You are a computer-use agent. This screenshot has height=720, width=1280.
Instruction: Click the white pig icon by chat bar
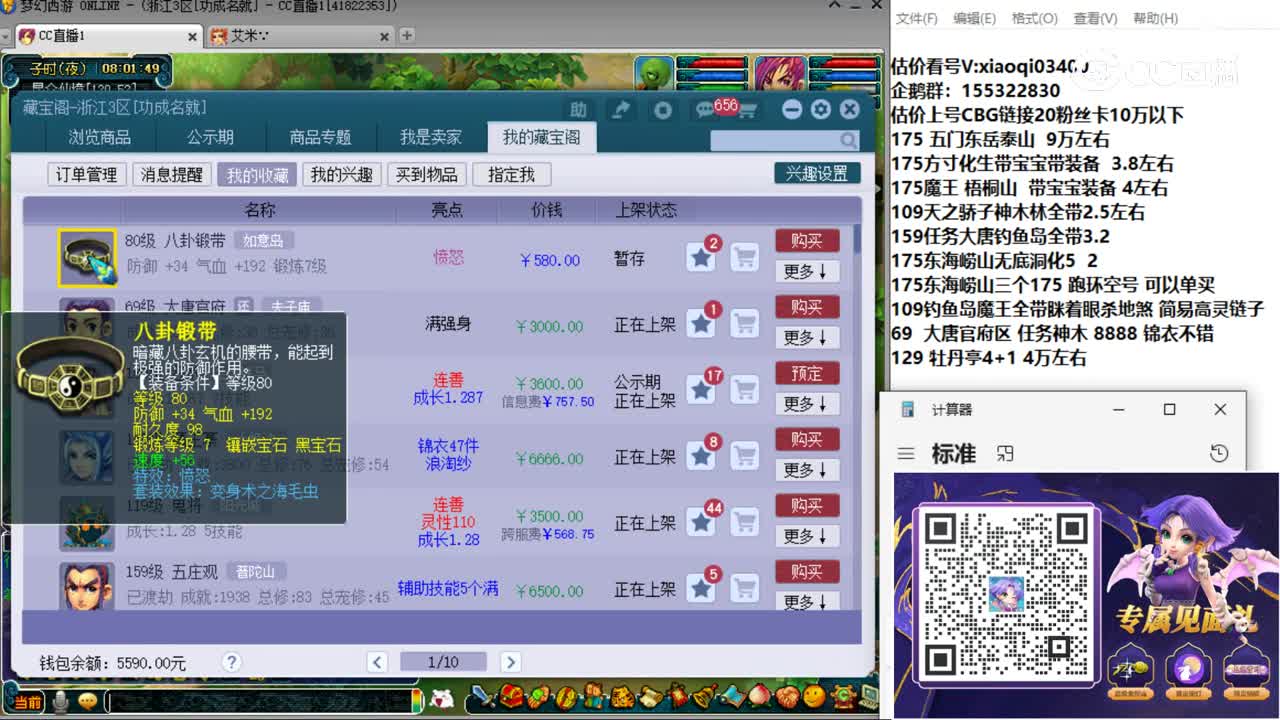pyautogui.click(x=441, y=700)
